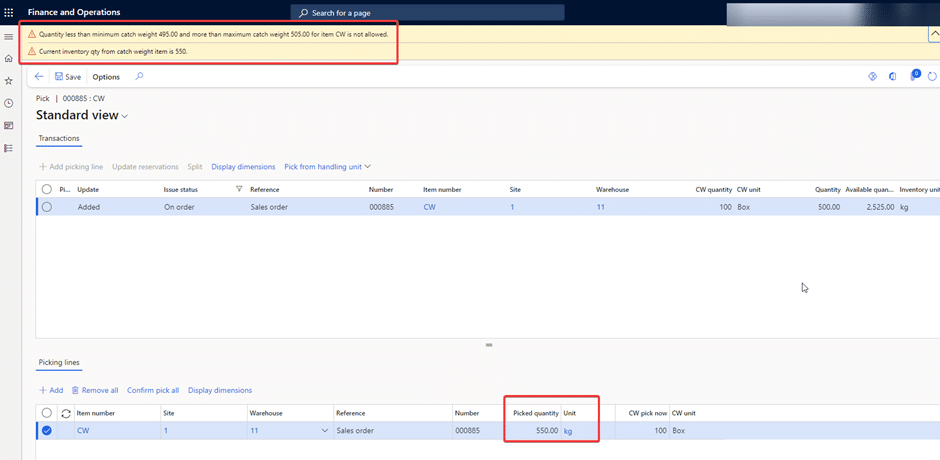Click Search for a page box

[427, 13]
